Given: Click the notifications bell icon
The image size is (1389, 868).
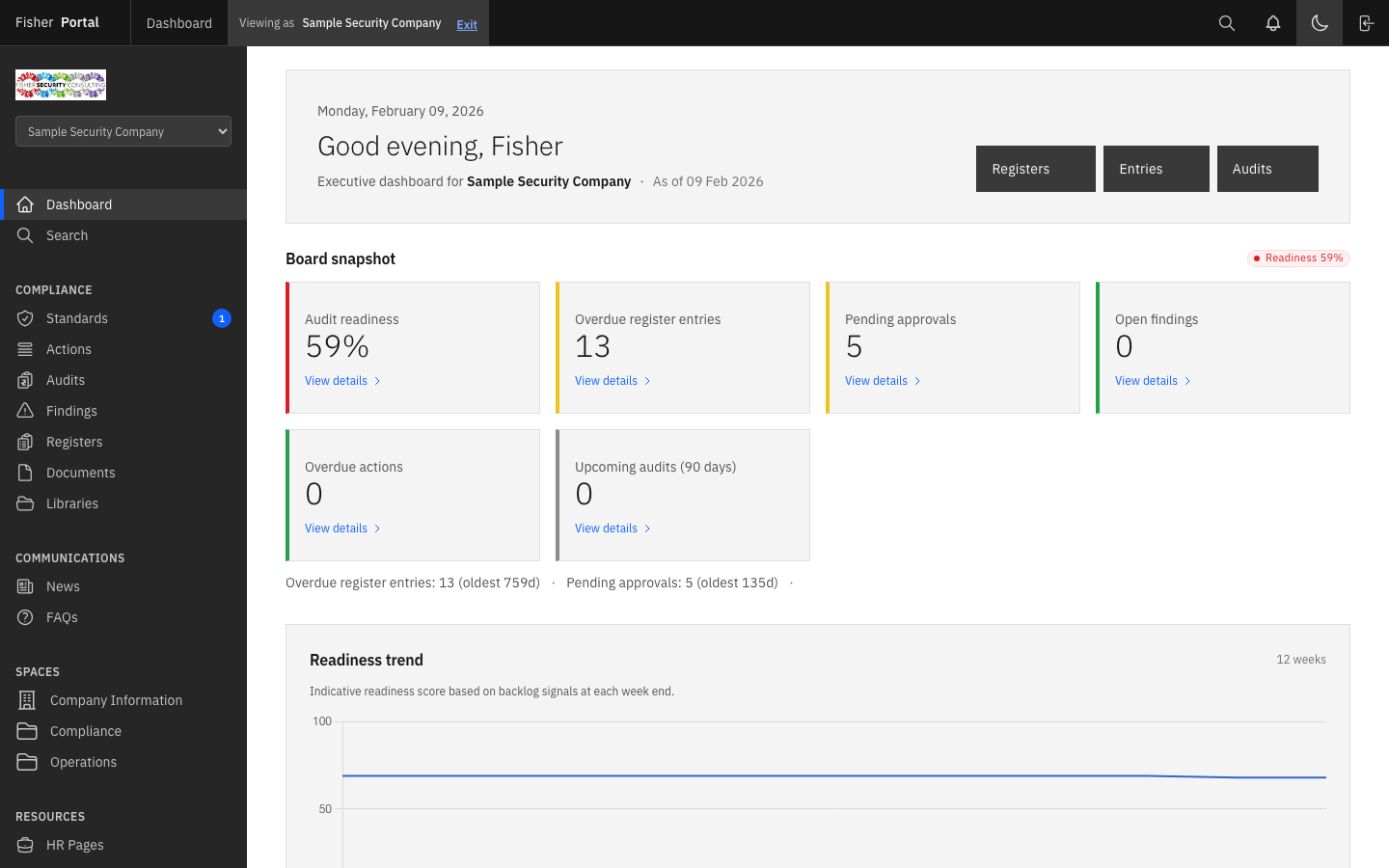Looking at the screenshot, I should pyautogui.click(x=1272, y=22).
